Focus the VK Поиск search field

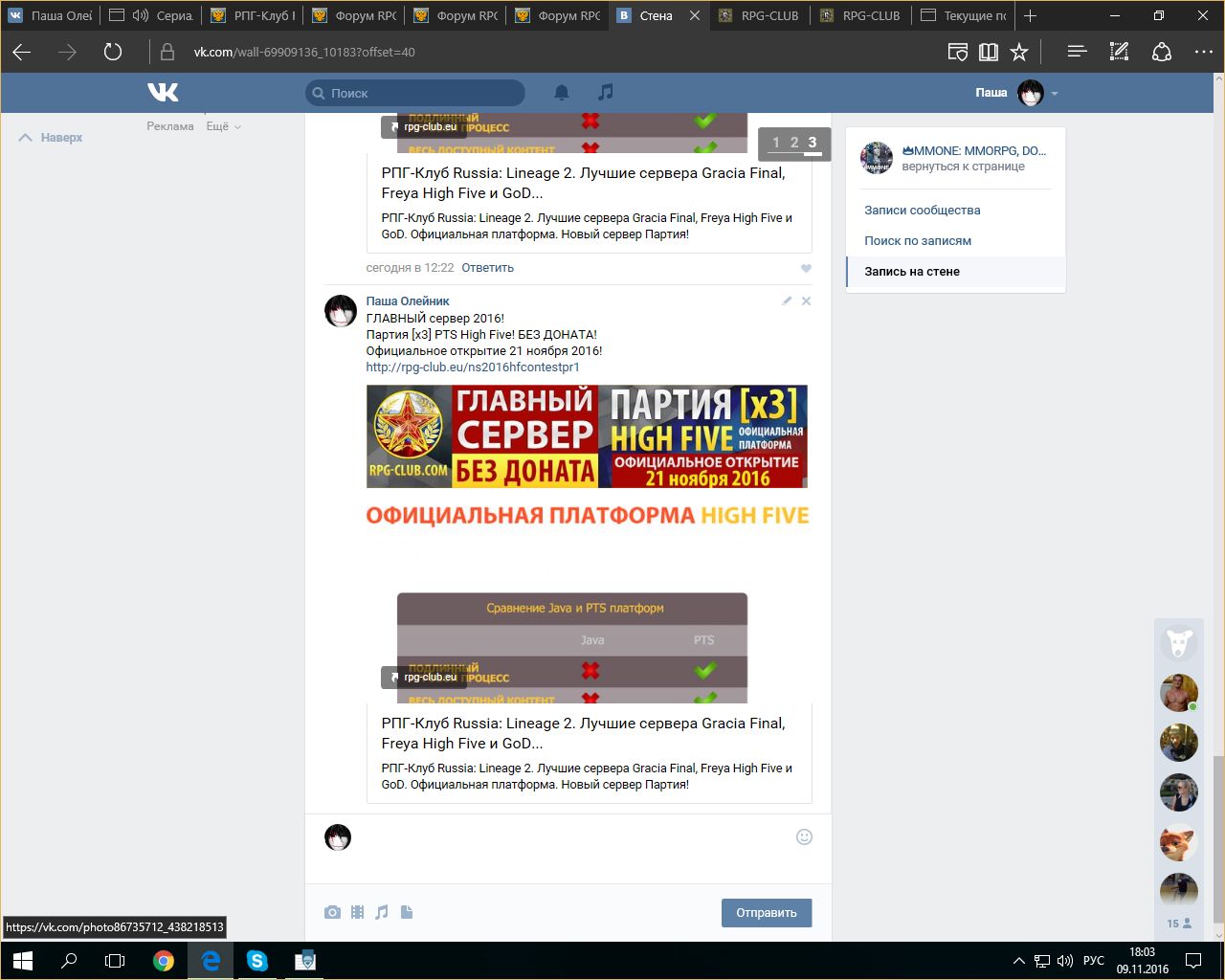(415, 93)
